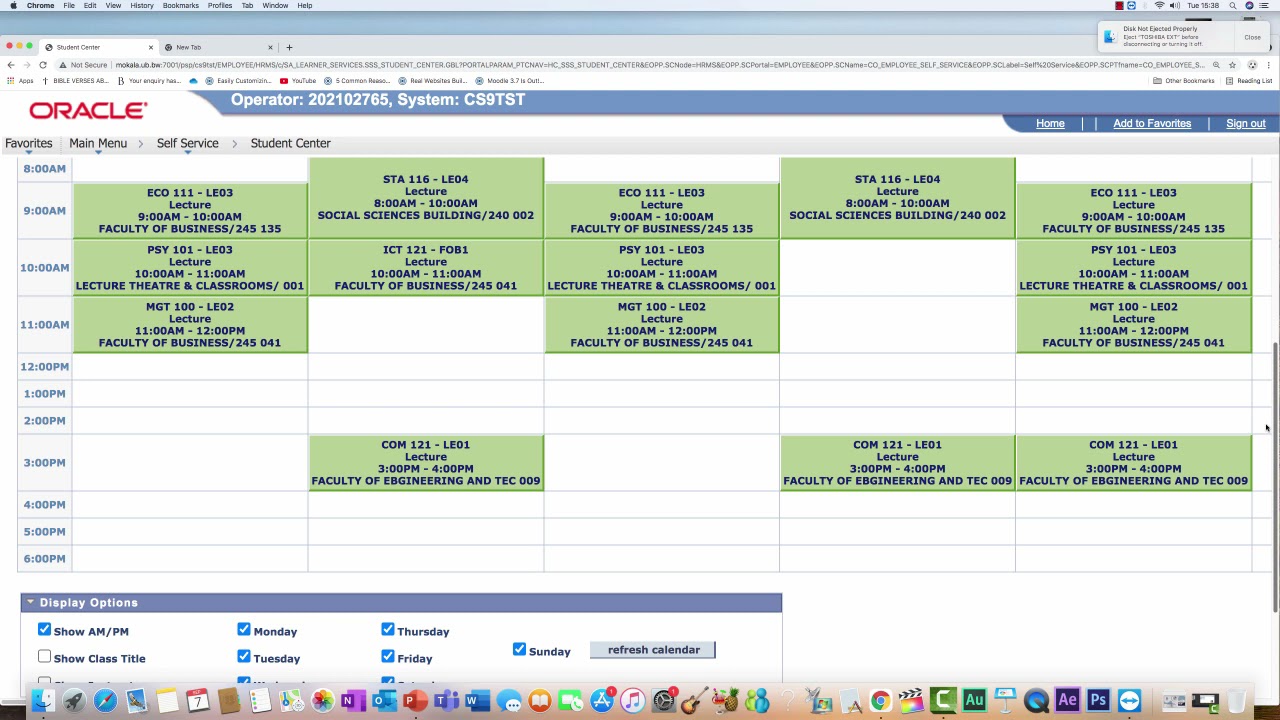Uncheck the Tuesday checkbox

(x=244, y=657)
